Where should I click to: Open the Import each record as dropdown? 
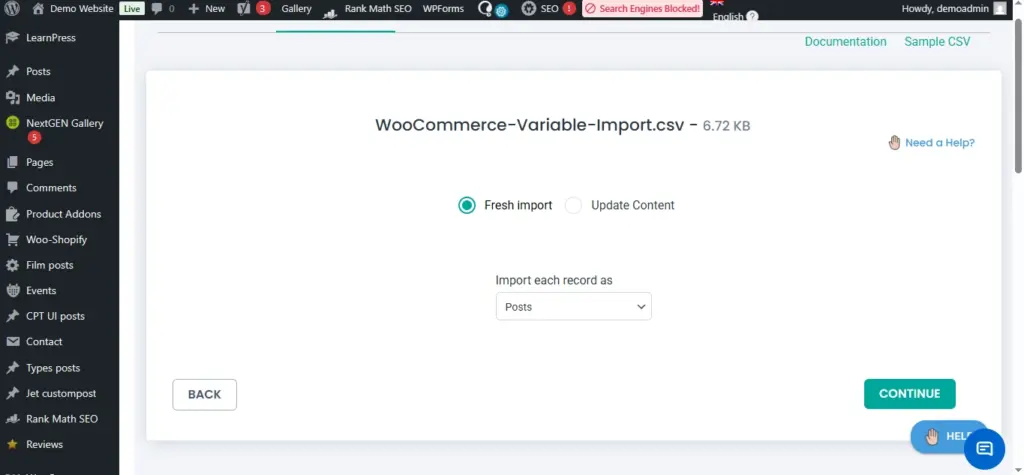pyautogui.click(x=573, y=306)
